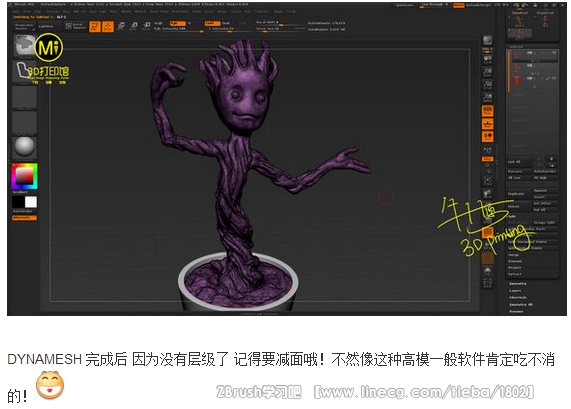Expand the Extract section
This screenshot has width=571, height=409.
pos(515,274)
